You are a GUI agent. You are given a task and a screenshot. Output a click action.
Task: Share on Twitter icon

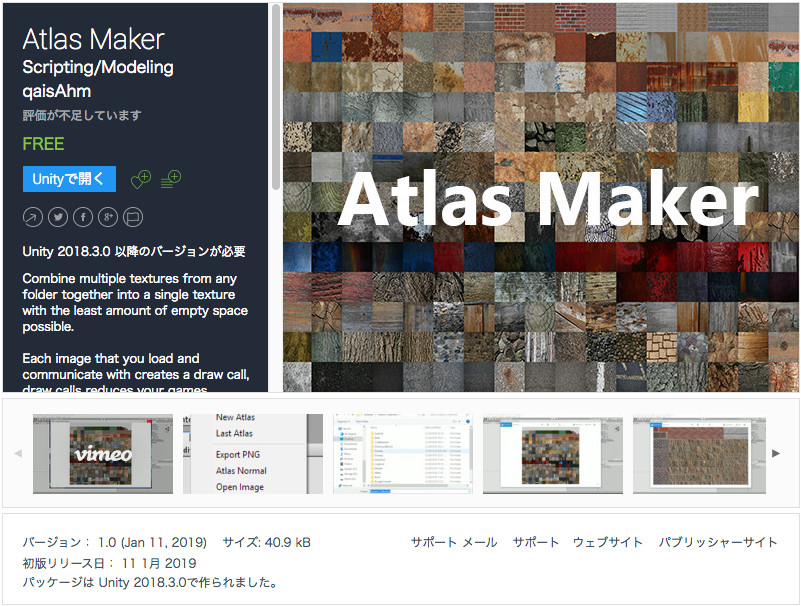[58, 217]
